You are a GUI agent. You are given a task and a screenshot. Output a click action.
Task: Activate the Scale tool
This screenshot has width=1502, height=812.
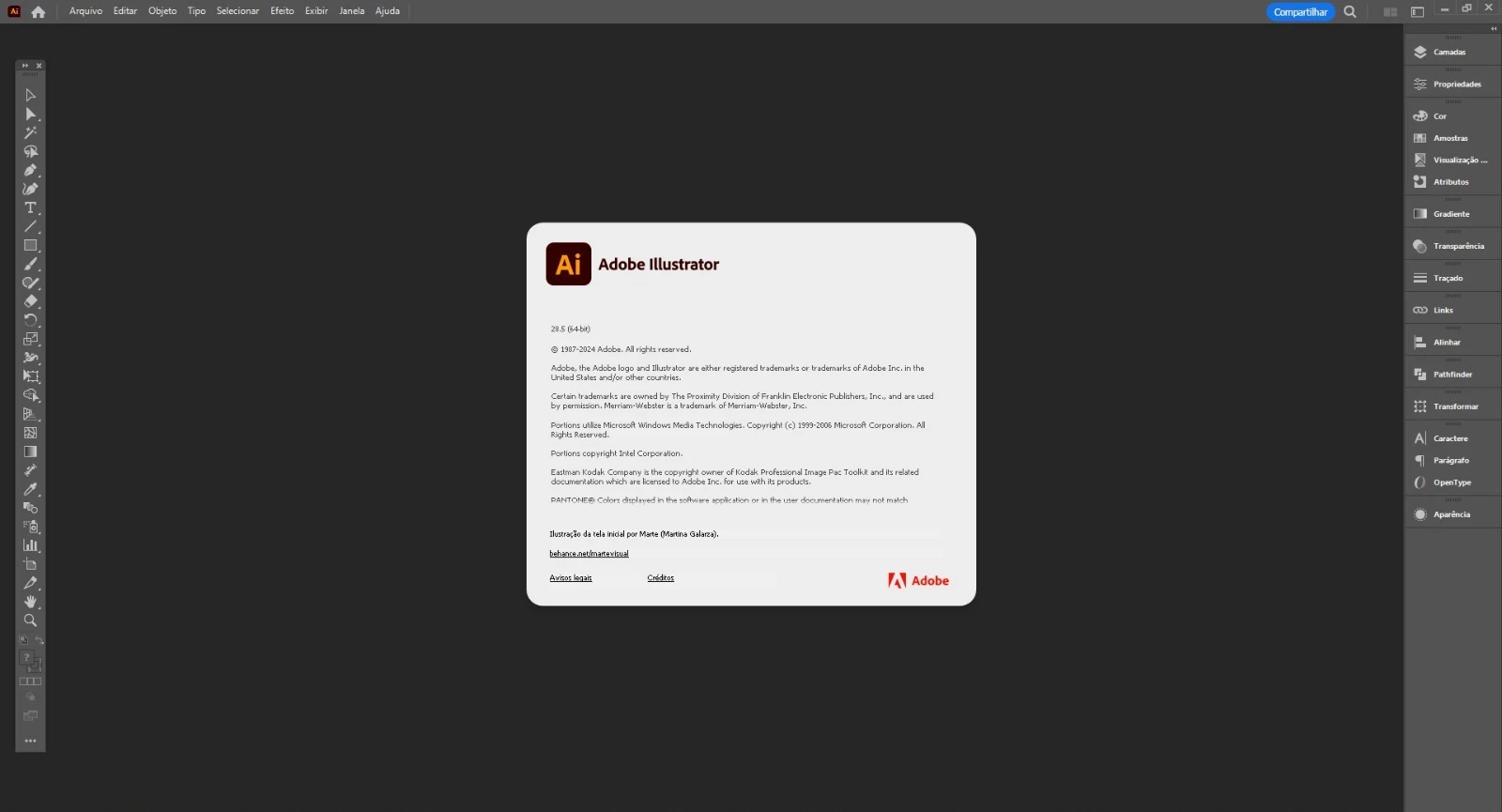[30, 339]
